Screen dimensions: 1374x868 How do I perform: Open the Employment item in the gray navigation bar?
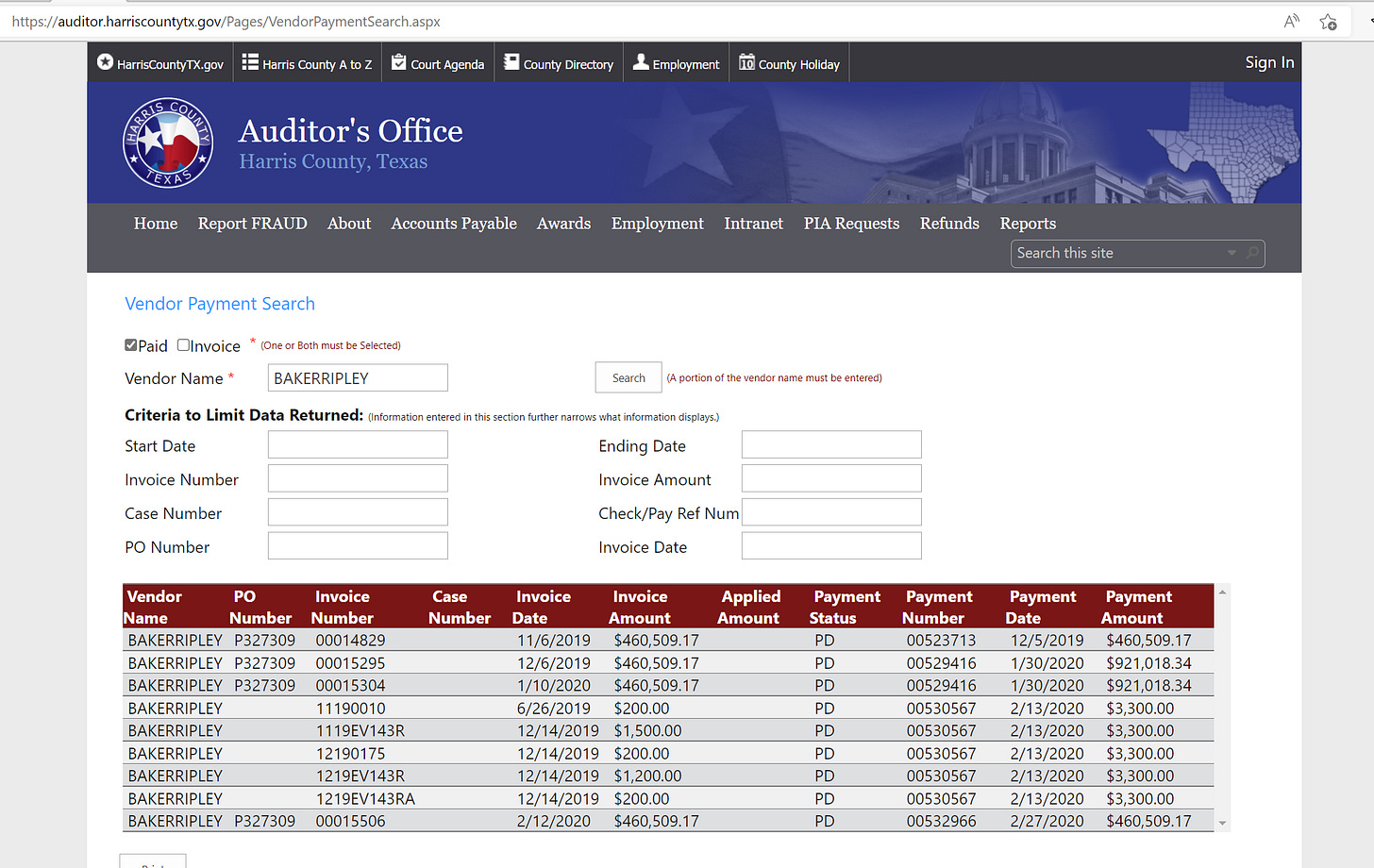click(658, 224)
